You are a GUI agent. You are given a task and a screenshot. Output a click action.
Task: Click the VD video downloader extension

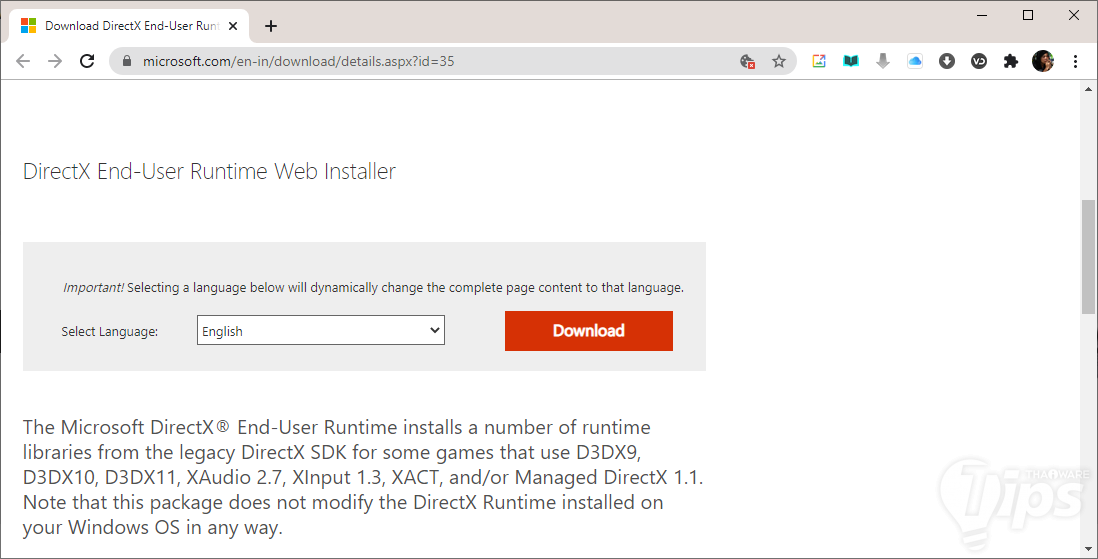979,61
